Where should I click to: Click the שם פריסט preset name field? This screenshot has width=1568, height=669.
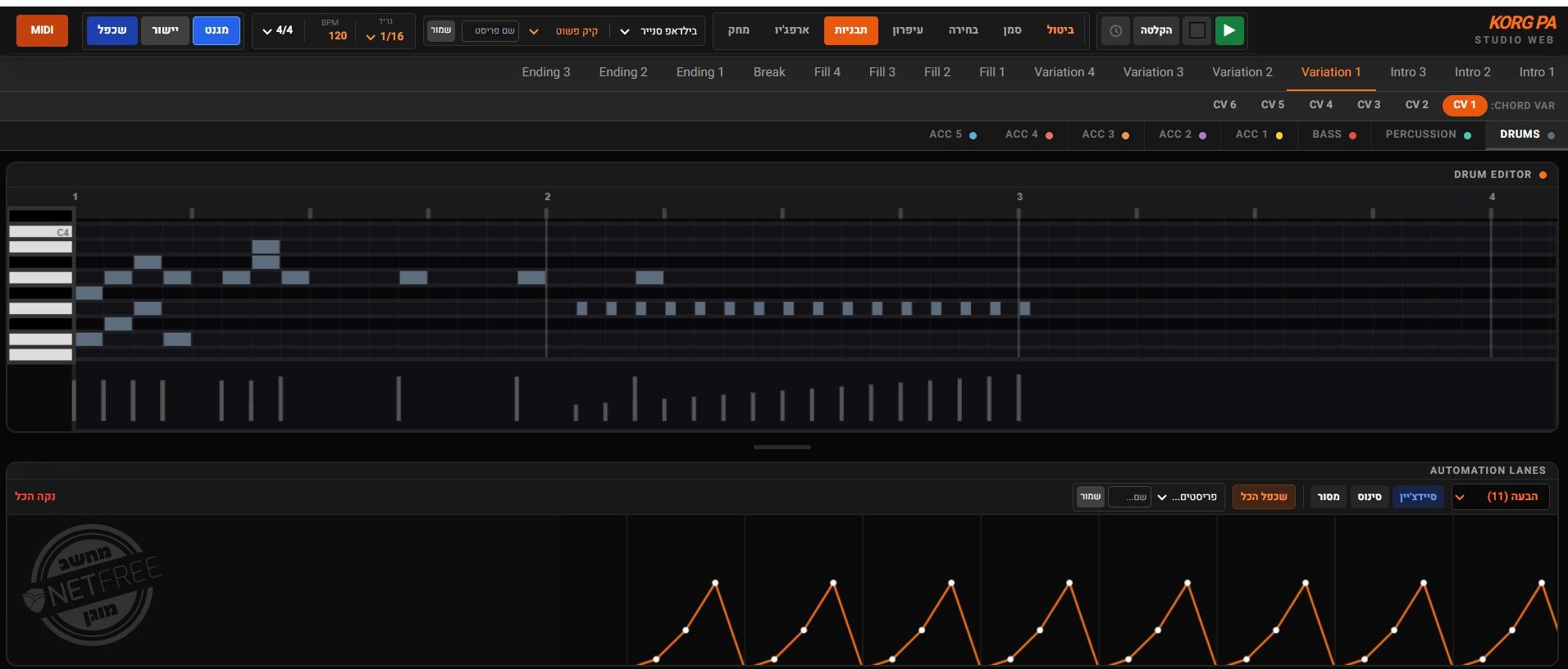click(490, 31)
